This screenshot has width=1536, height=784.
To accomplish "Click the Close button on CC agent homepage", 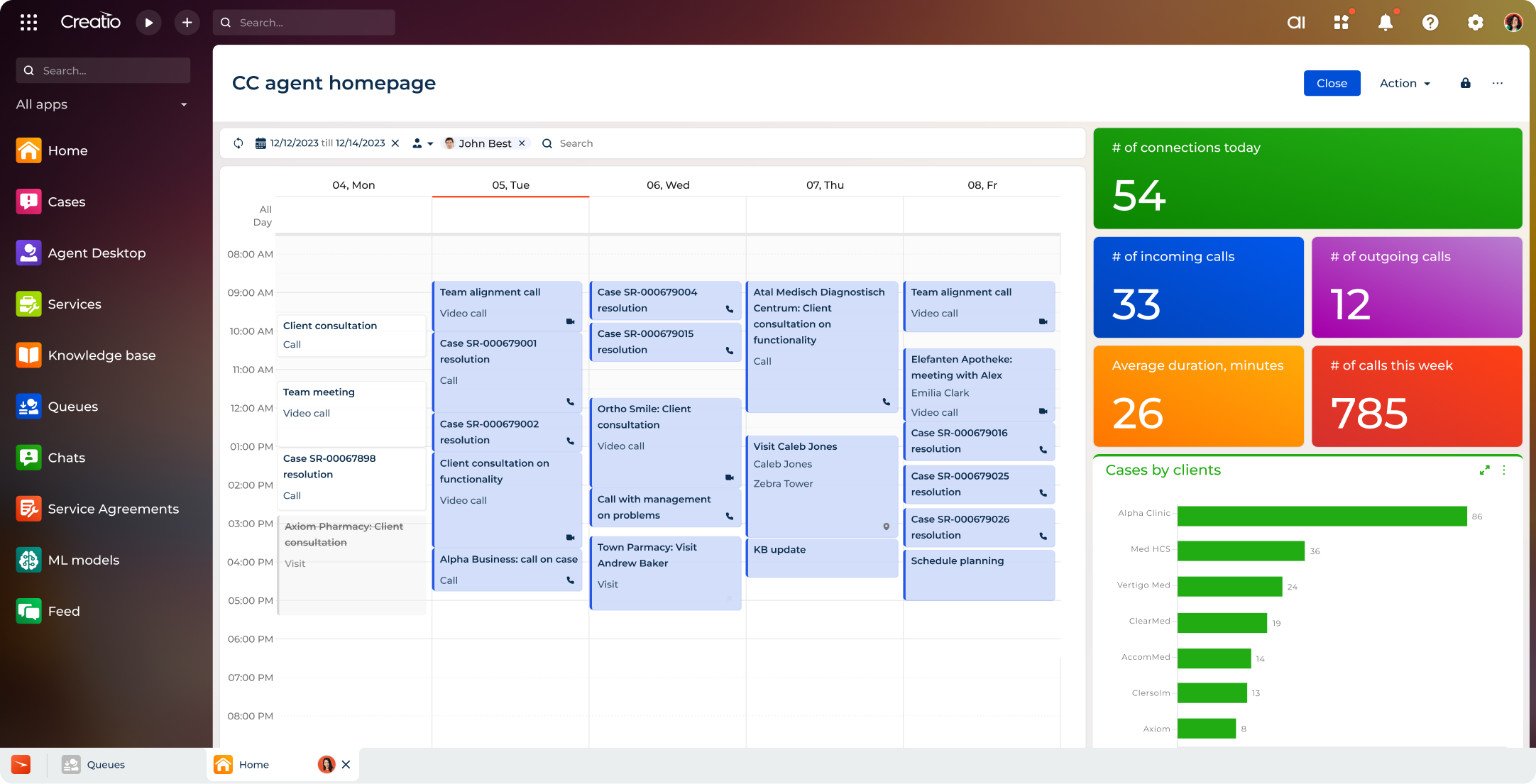I will 1332,83.
